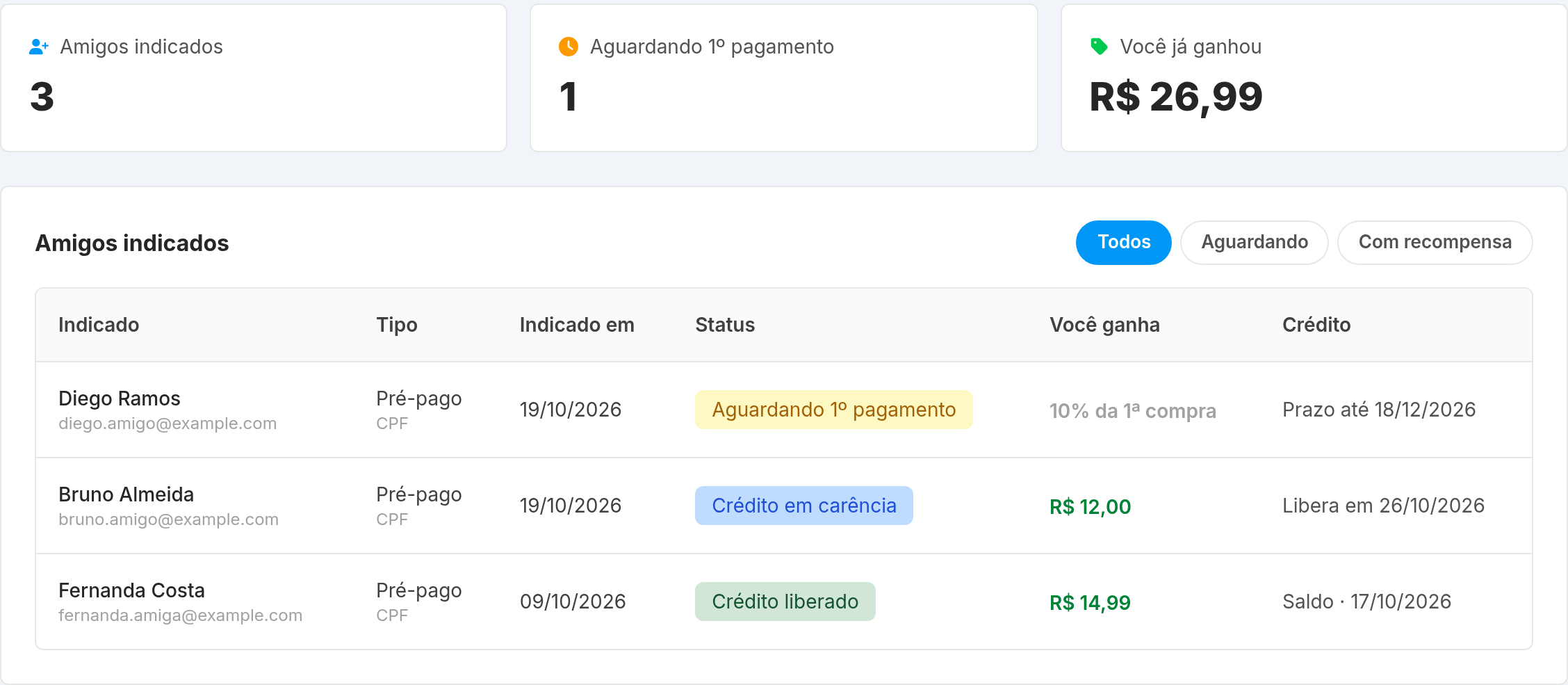This screenshot has width=1568, height=685.
Task: Show friends Com recompensa
Action: (x=1435, y=242)
